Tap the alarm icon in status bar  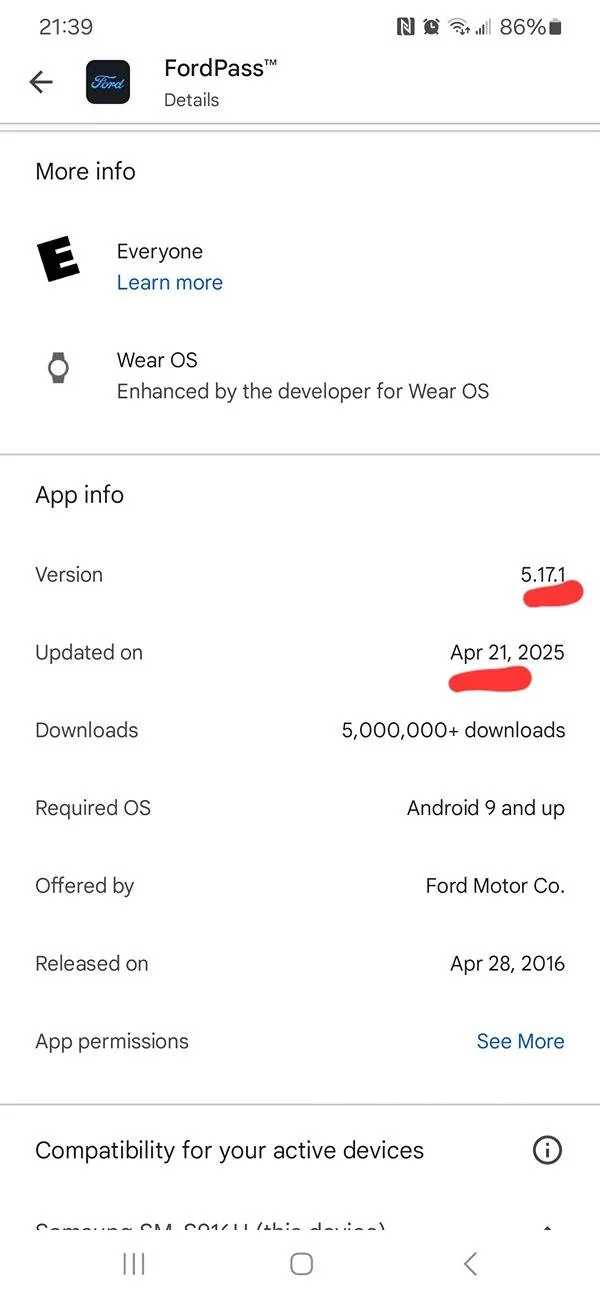point(431,27)
